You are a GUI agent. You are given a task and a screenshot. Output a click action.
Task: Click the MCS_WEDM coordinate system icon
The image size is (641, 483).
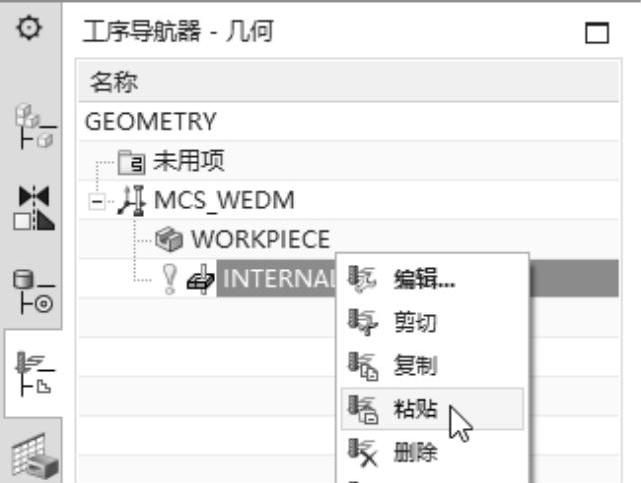coord(132,201)
